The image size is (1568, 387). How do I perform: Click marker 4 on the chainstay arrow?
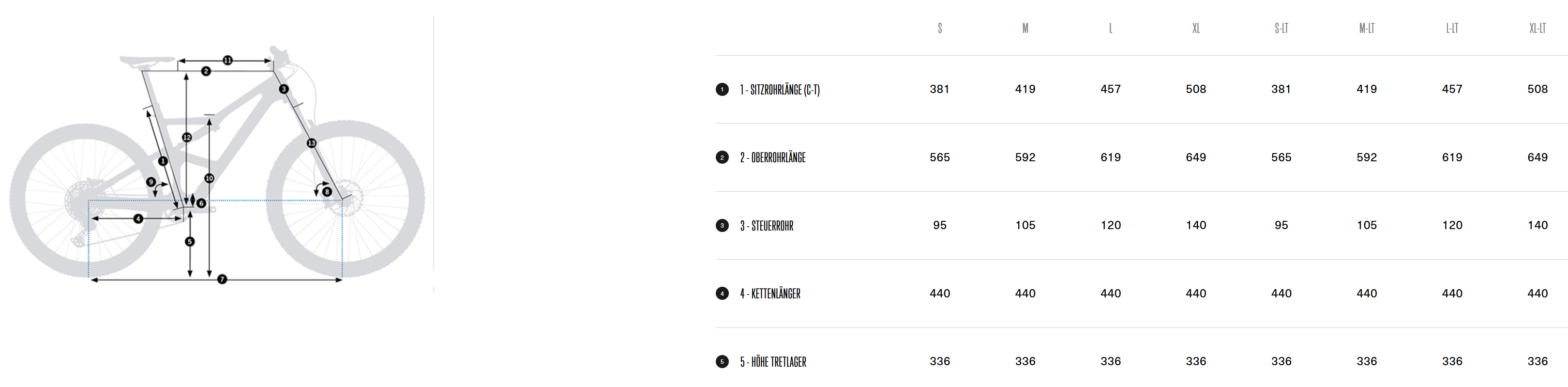[x=139, y=218]
